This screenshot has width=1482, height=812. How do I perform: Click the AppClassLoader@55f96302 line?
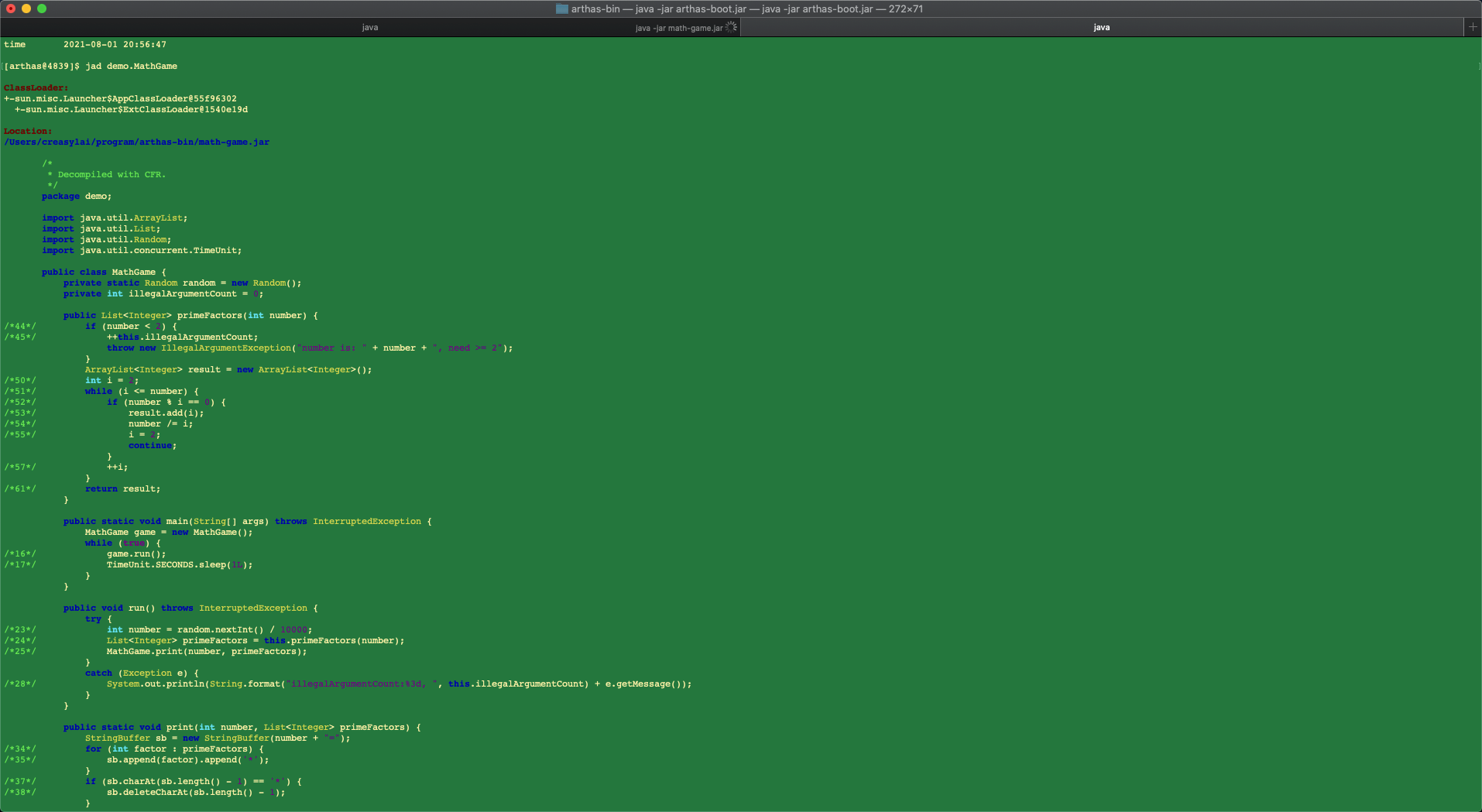pos(120,99)
